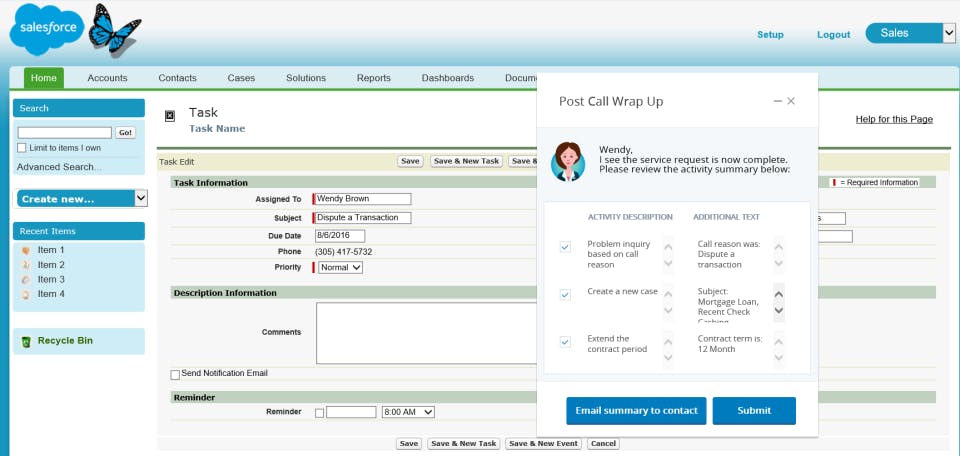Click the Subject Dispute a Transaction field
960x456 pixels.
coord(362,218)
